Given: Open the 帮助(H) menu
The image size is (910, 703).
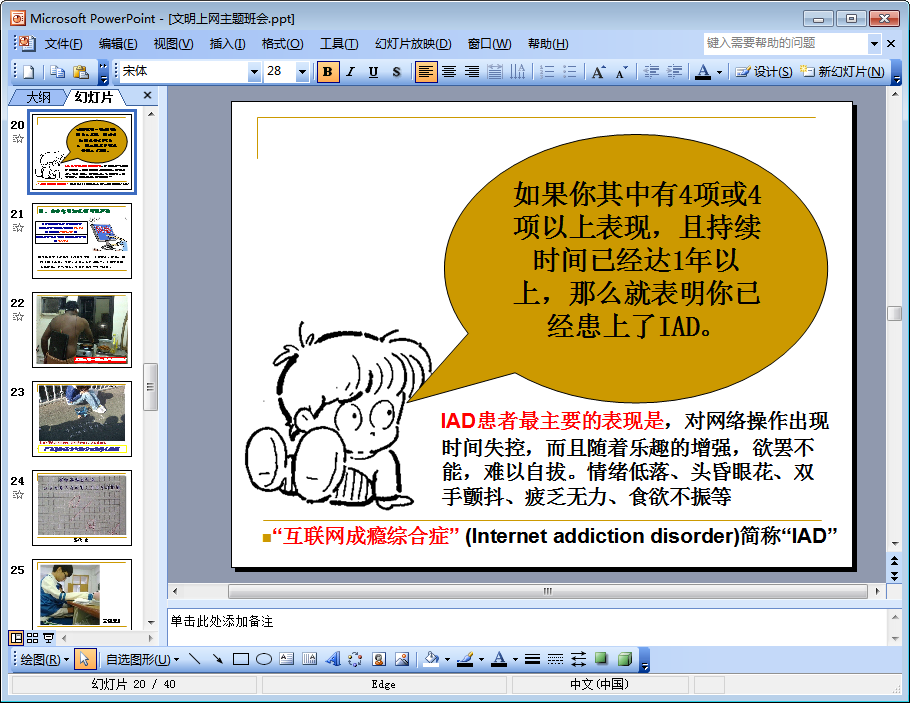Looking at the screenshot, I should [548, 44].
